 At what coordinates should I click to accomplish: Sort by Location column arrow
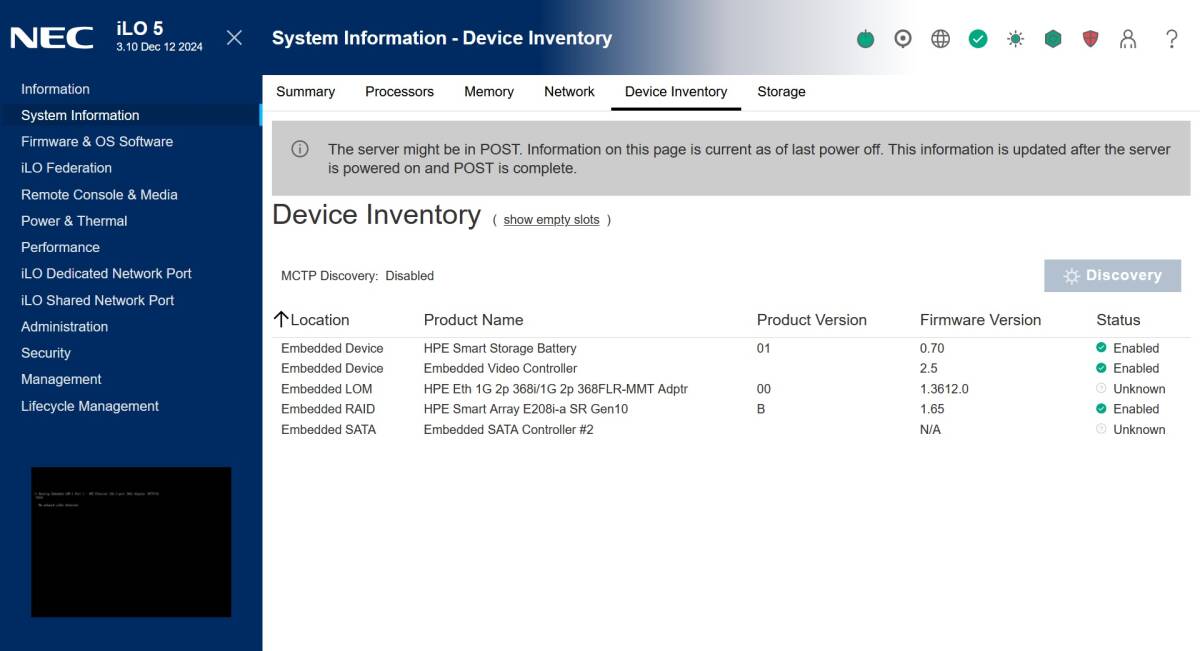pyautogui.click(x=281, y=320)
